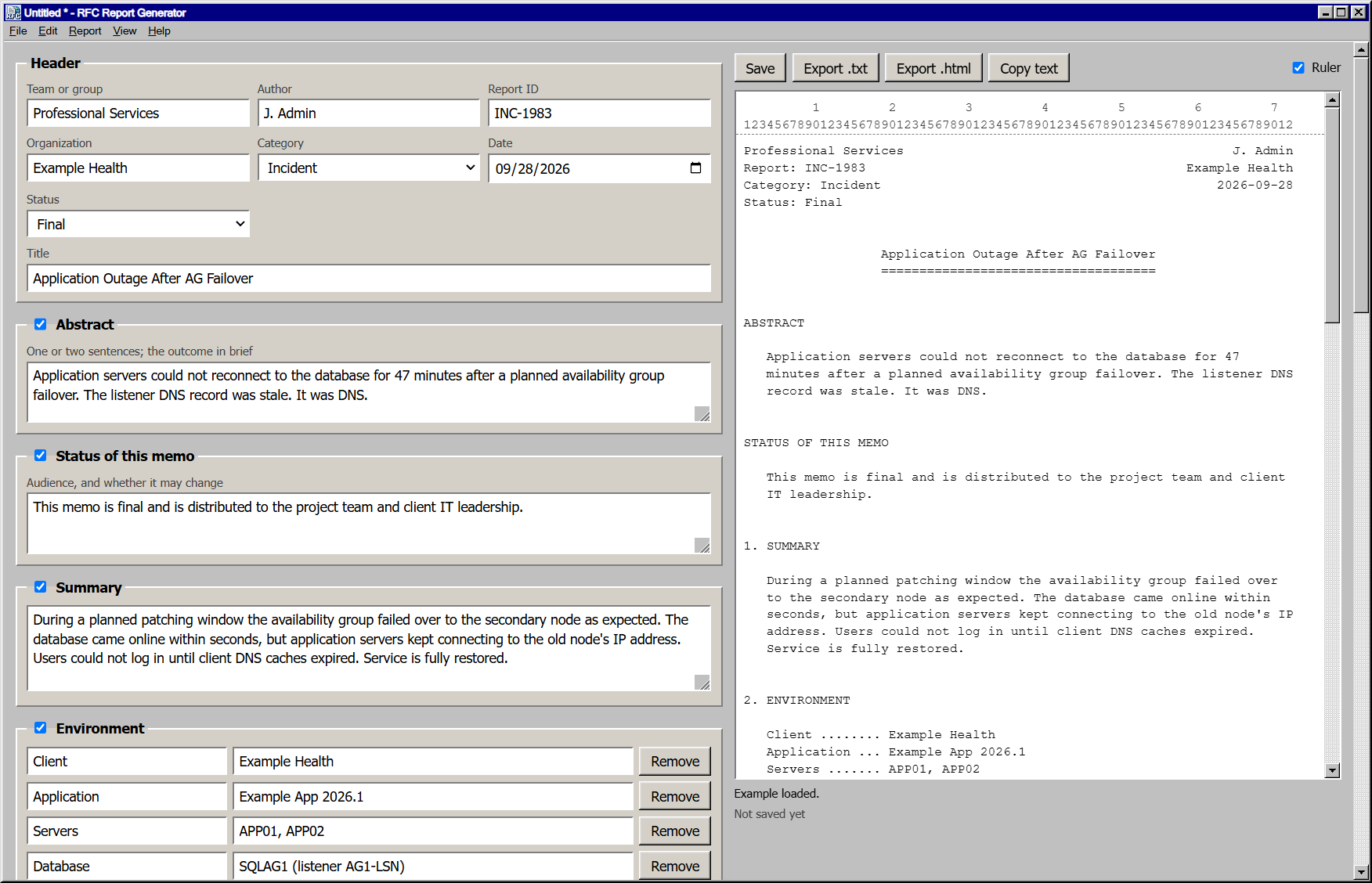The height and width of the screenshot is (883, 1372).
Task: Remove the Servers environment row
Action: [675, 831]
